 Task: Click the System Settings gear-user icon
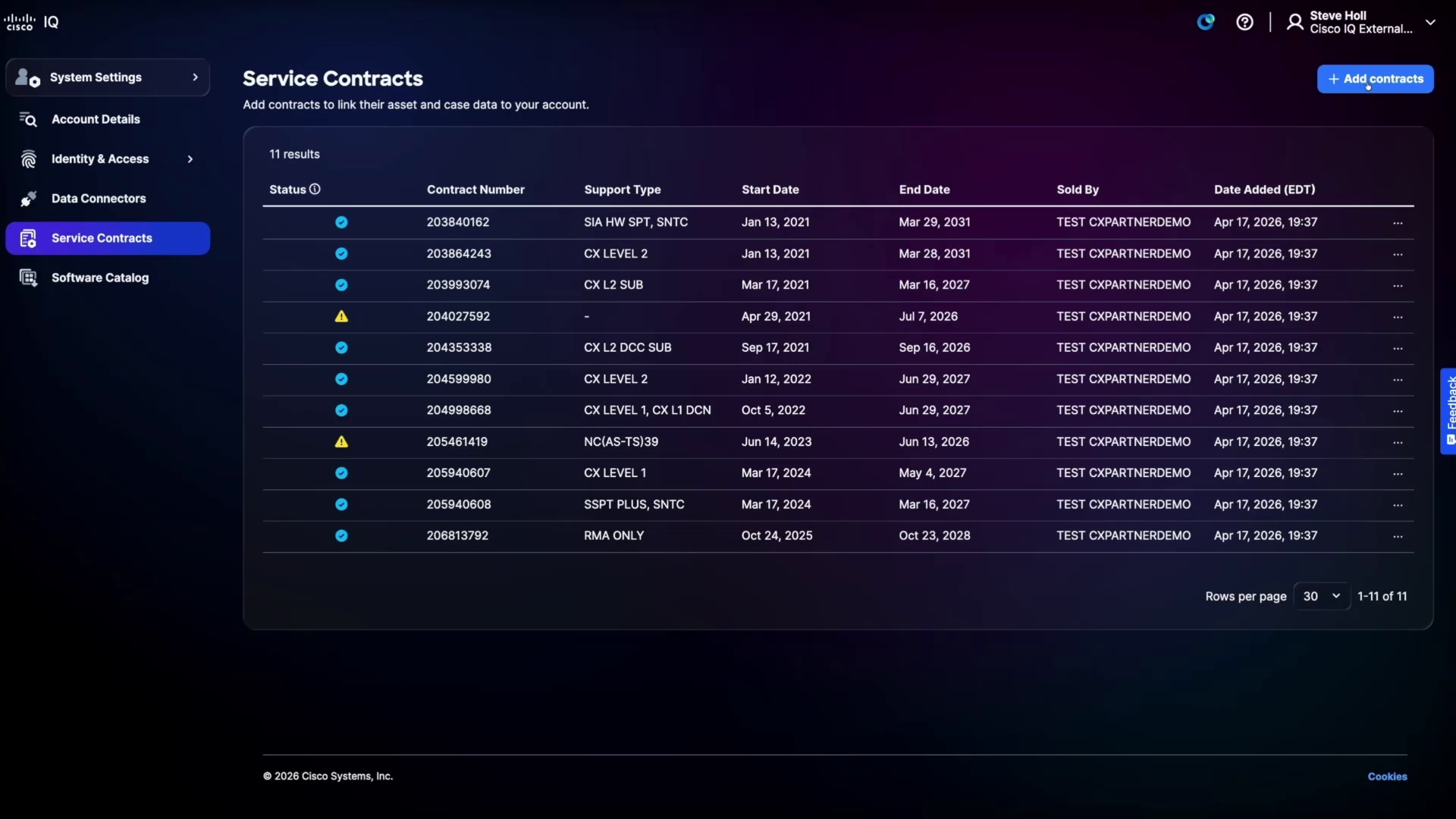tap(27, 77)
